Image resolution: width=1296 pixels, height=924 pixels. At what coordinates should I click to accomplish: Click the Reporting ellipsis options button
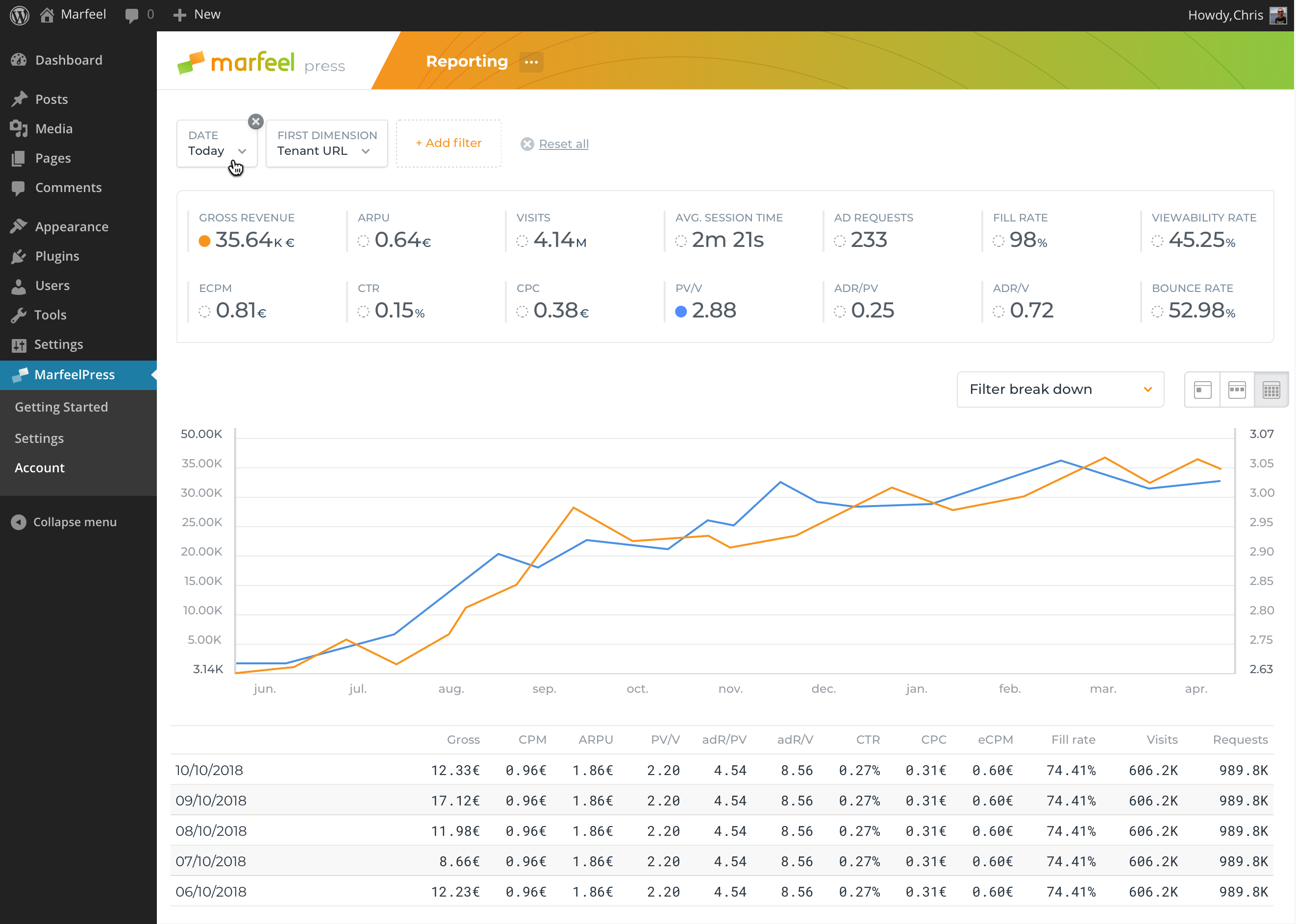[531, 61]
